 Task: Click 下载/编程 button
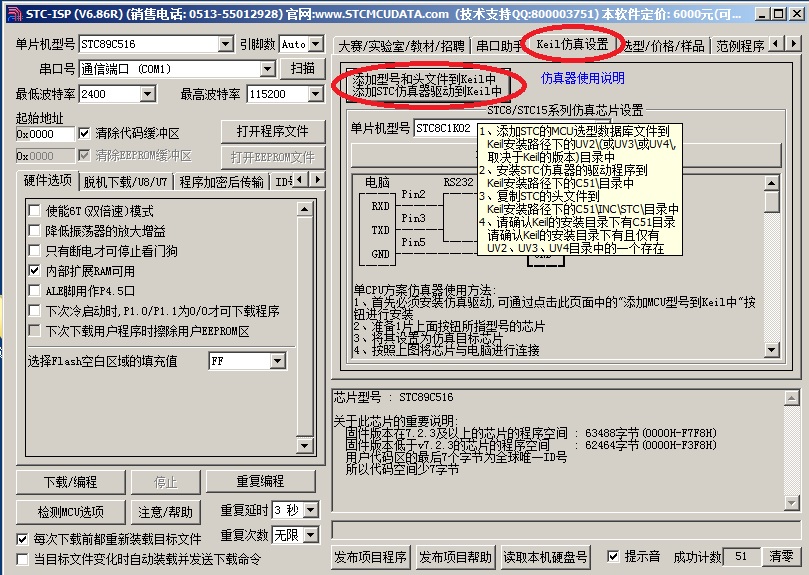(70, 482)
